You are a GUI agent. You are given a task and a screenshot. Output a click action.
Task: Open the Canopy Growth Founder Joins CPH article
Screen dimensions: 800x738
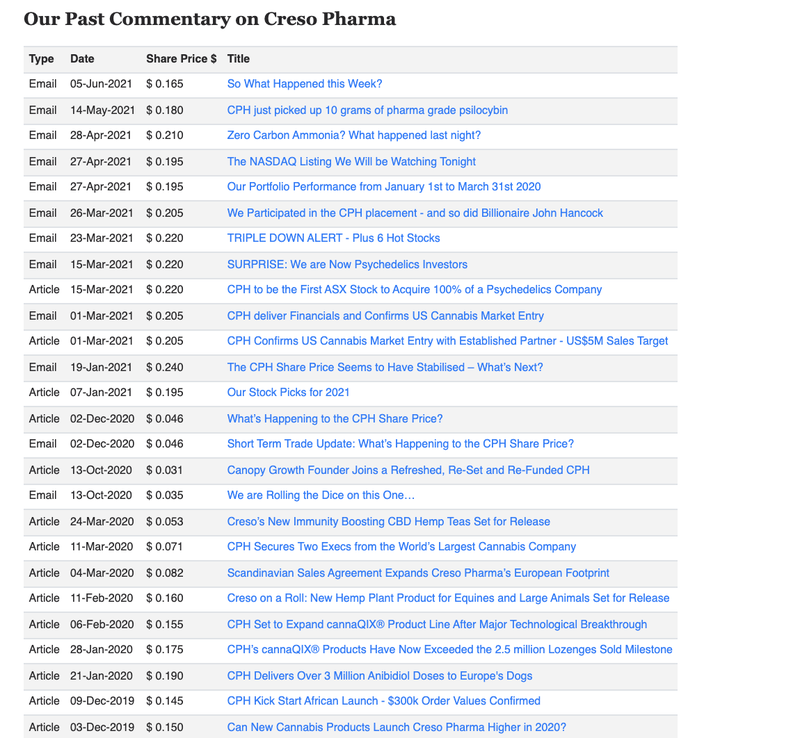408,471
